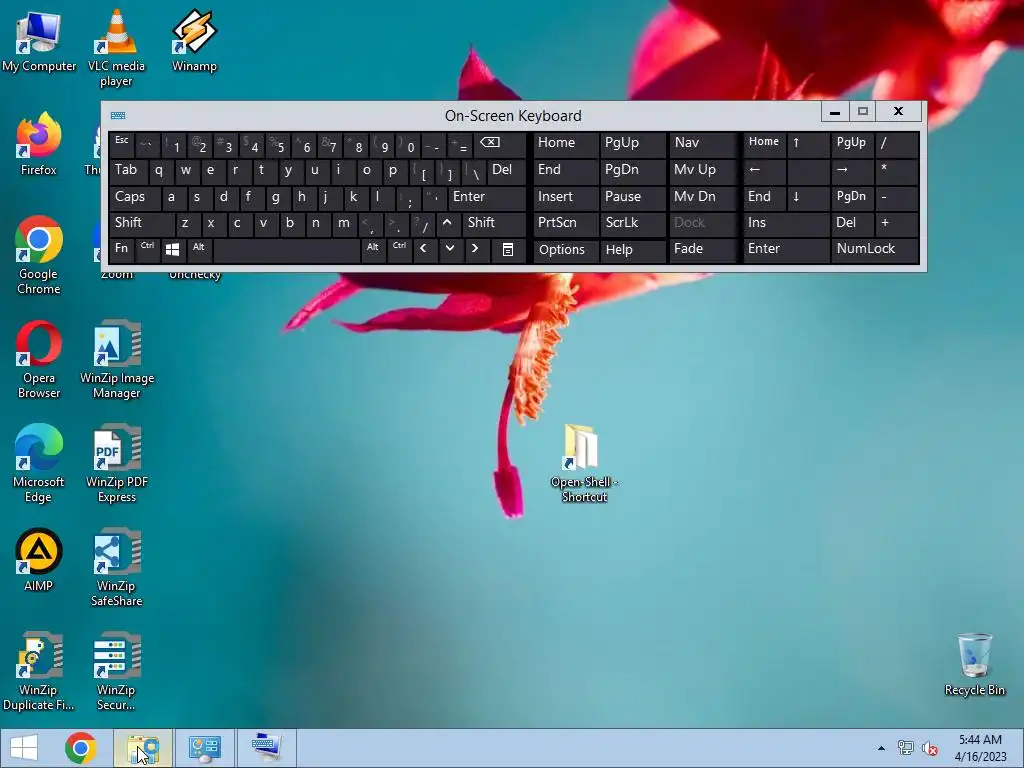
Task: Toggle the right Shift key
Action: (494, 223)
